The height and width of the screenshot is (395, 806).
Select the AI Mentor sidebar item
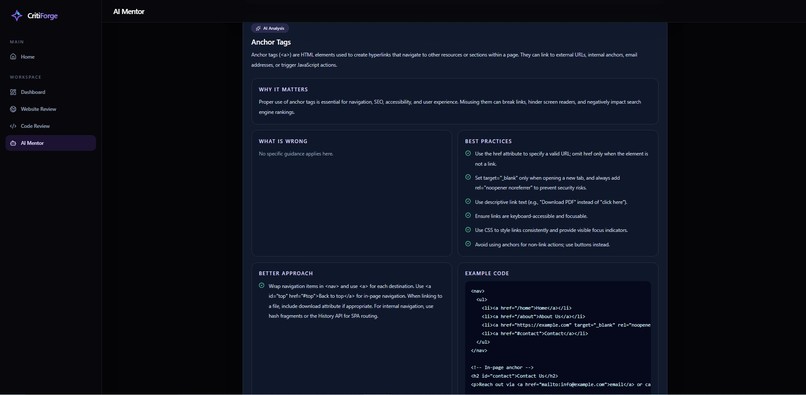point(50,143)
